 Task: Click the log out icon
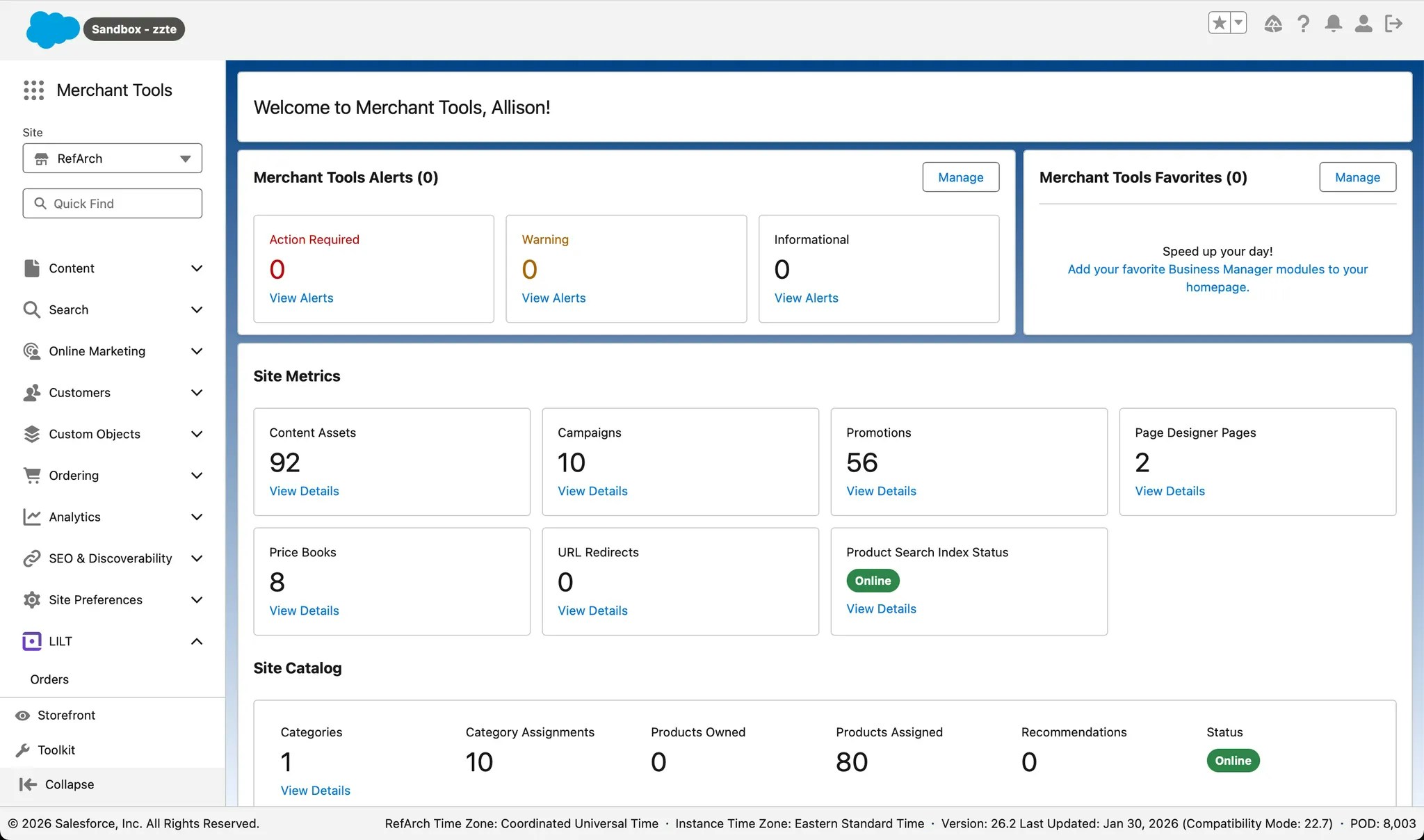pyautogui.click(x=1393, y=24)
